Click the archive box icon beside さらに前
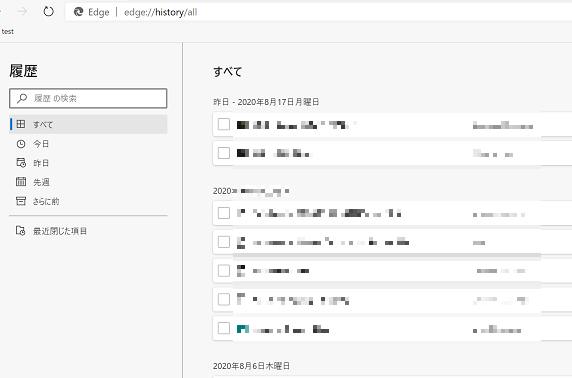 click(21, 201)
